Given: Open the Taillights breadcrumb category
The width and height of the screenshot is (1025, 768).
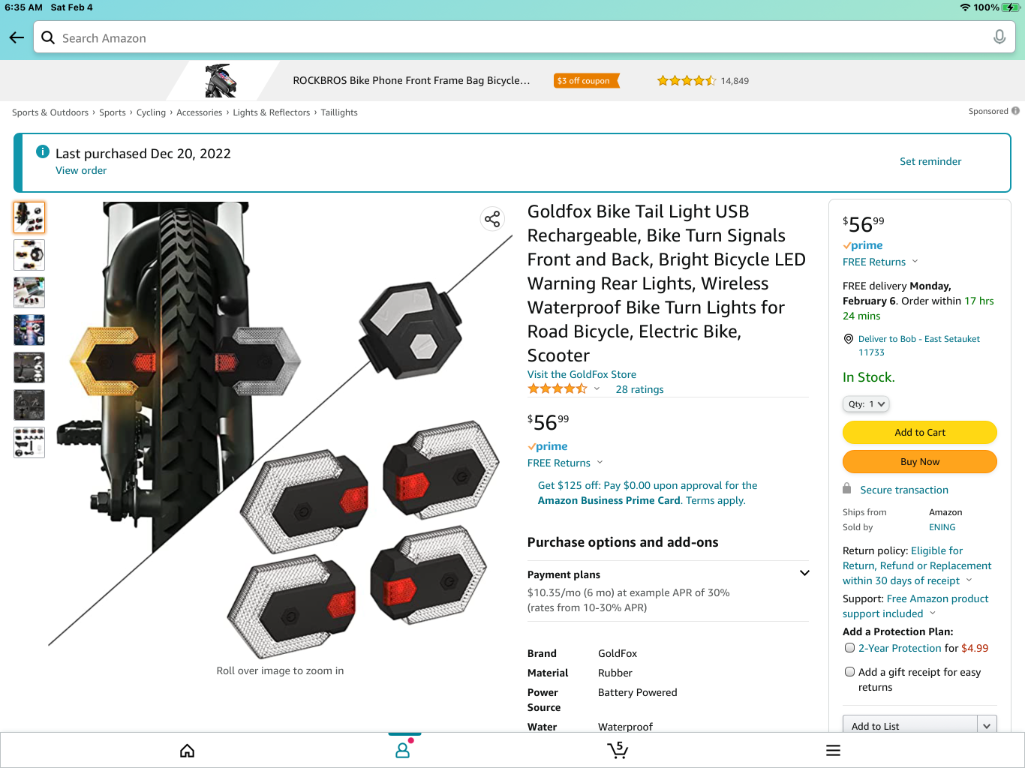Looking at the screenshot, I should [339, 112].
